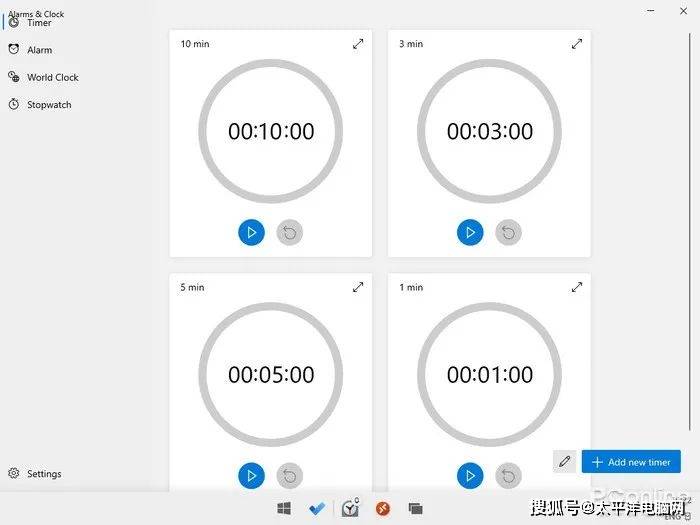Select the 00:03:00 timer display
Screen dimensions: 700x525
pyautogui.click(x=490, y=131)
